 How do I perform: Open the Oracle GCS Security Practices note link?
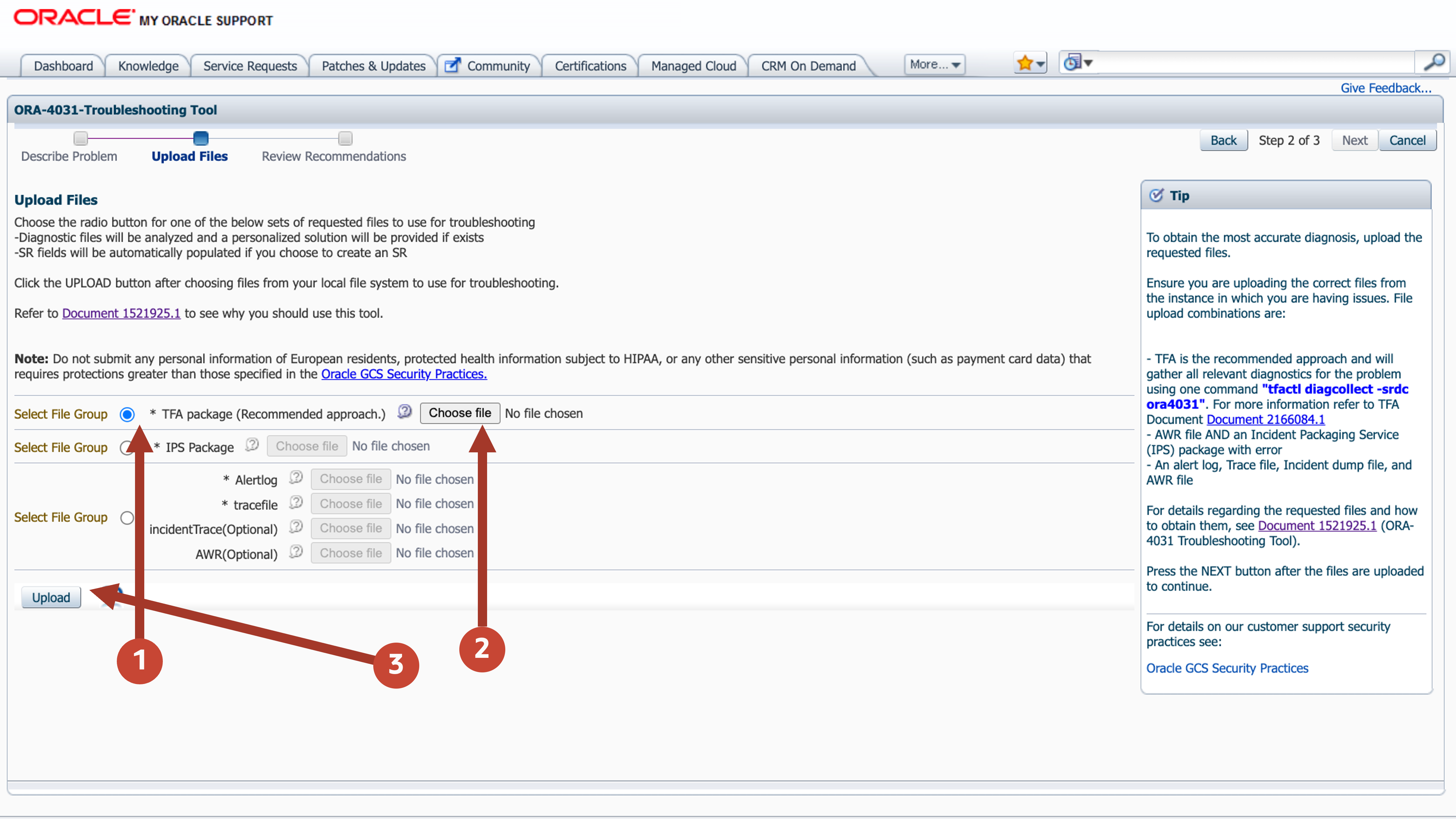tap(404, 374)
